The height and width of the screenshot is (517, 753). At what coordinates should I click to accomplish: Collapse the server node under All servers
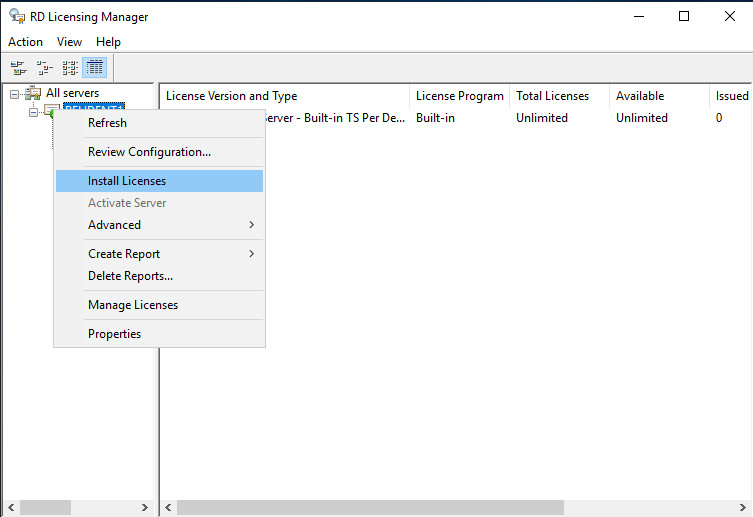coord(33,112)
